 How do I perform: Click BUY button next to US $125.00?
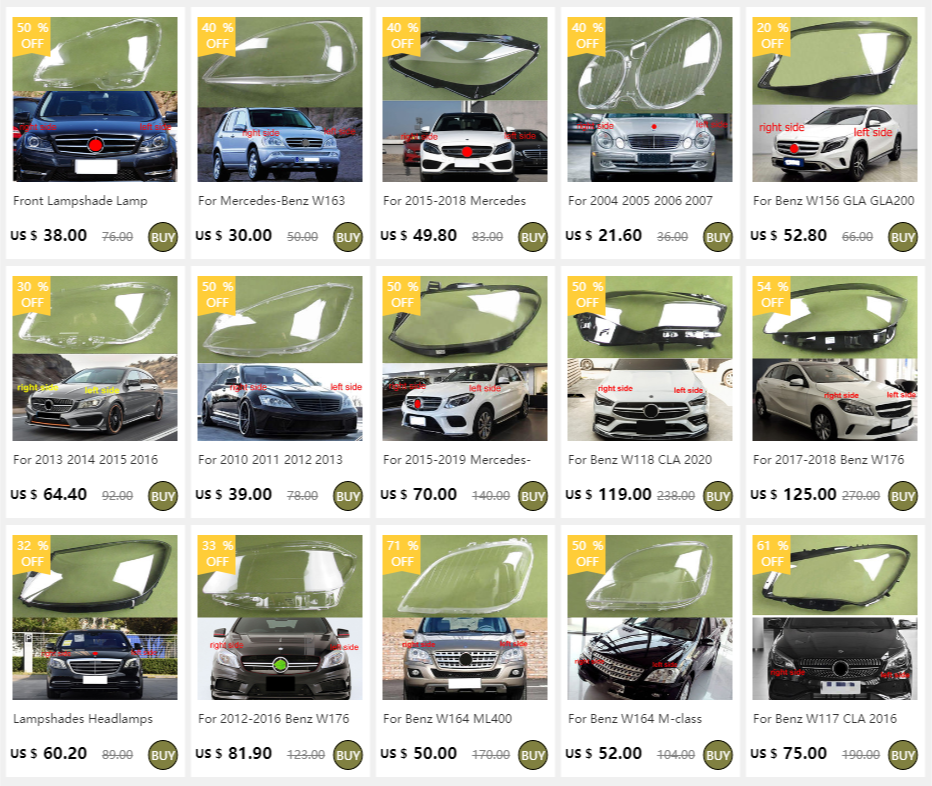coord(902,496)
